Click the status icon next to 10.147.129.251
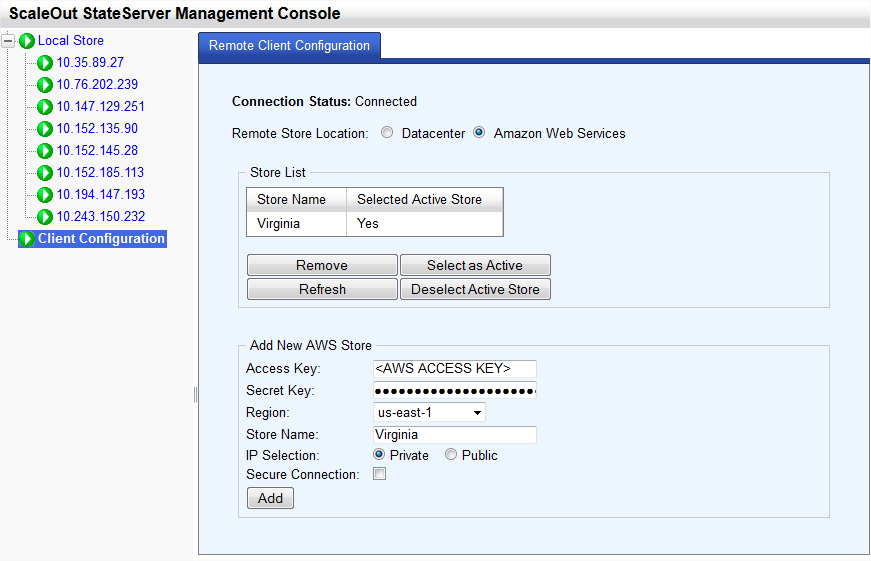 click(45, 107)
